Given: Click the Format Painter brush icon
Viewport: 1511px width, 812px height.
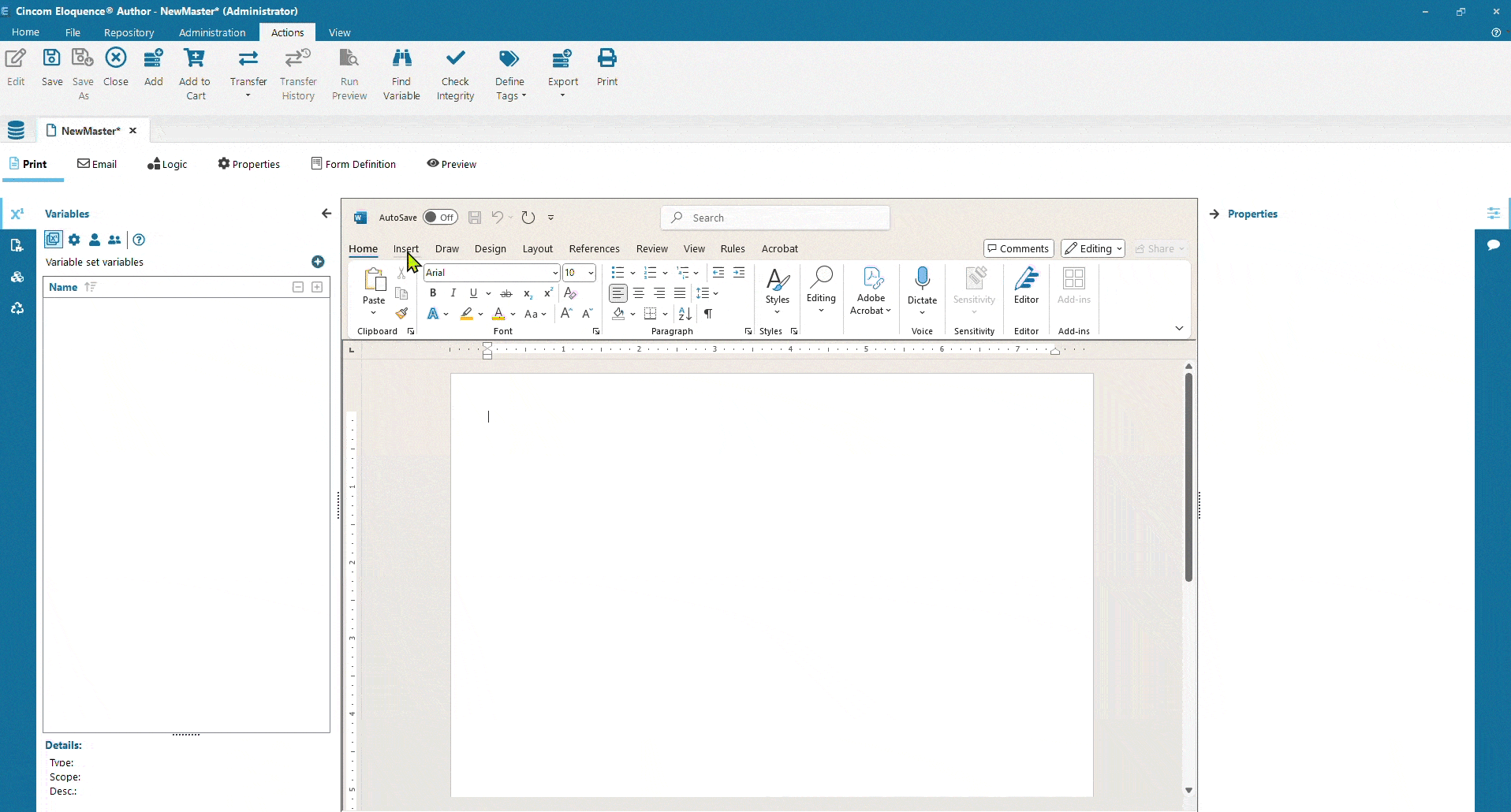Looking at the screenshot, I should pos(401,314).
